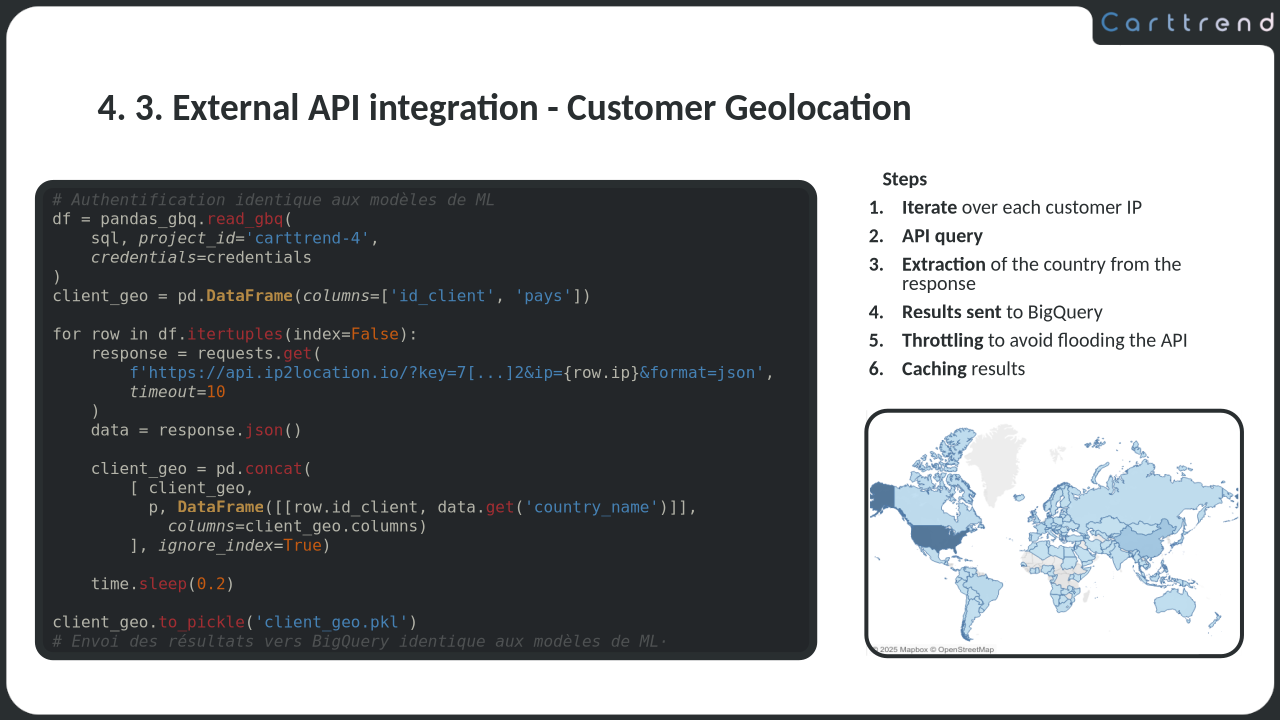Select the 'Steps' heading
Image resolution: width=1280 pixels, height=720 pixels.
(904, 179)
